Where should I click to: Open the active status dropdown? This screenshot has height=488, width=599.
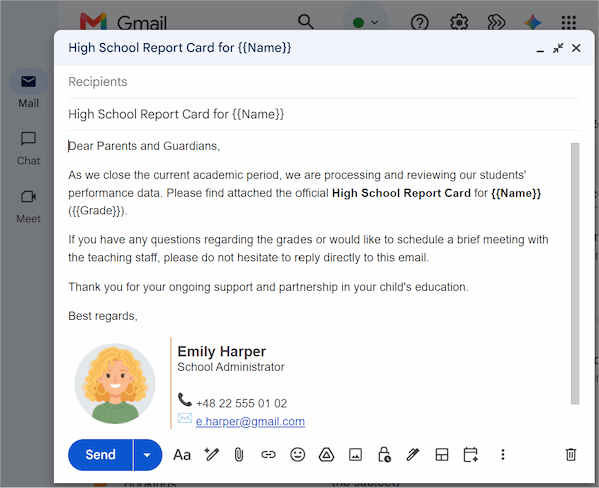[x=365, y=23]
